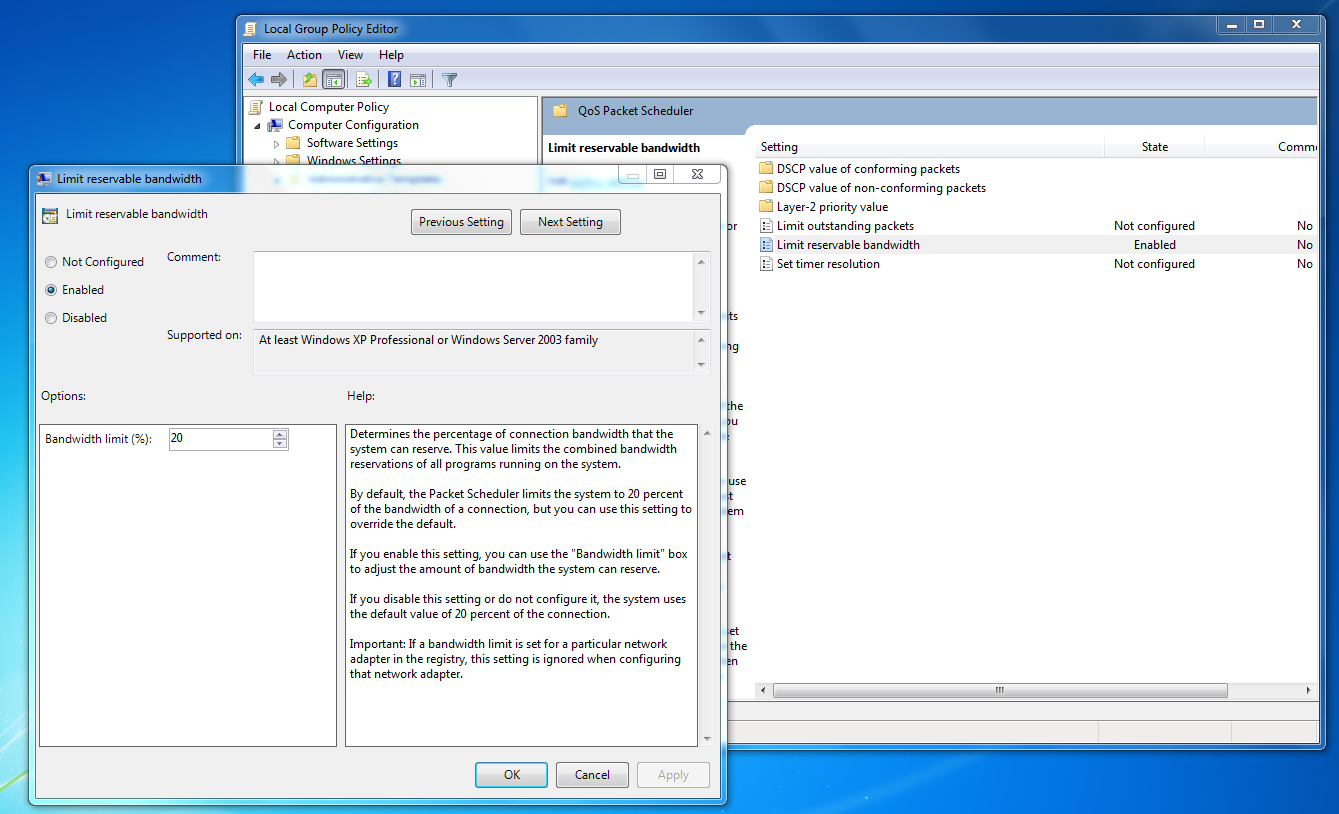Click the Next Setting button
Image resolution: width=1339 pixels, height=814 pixels.
[x=570, y=222]
